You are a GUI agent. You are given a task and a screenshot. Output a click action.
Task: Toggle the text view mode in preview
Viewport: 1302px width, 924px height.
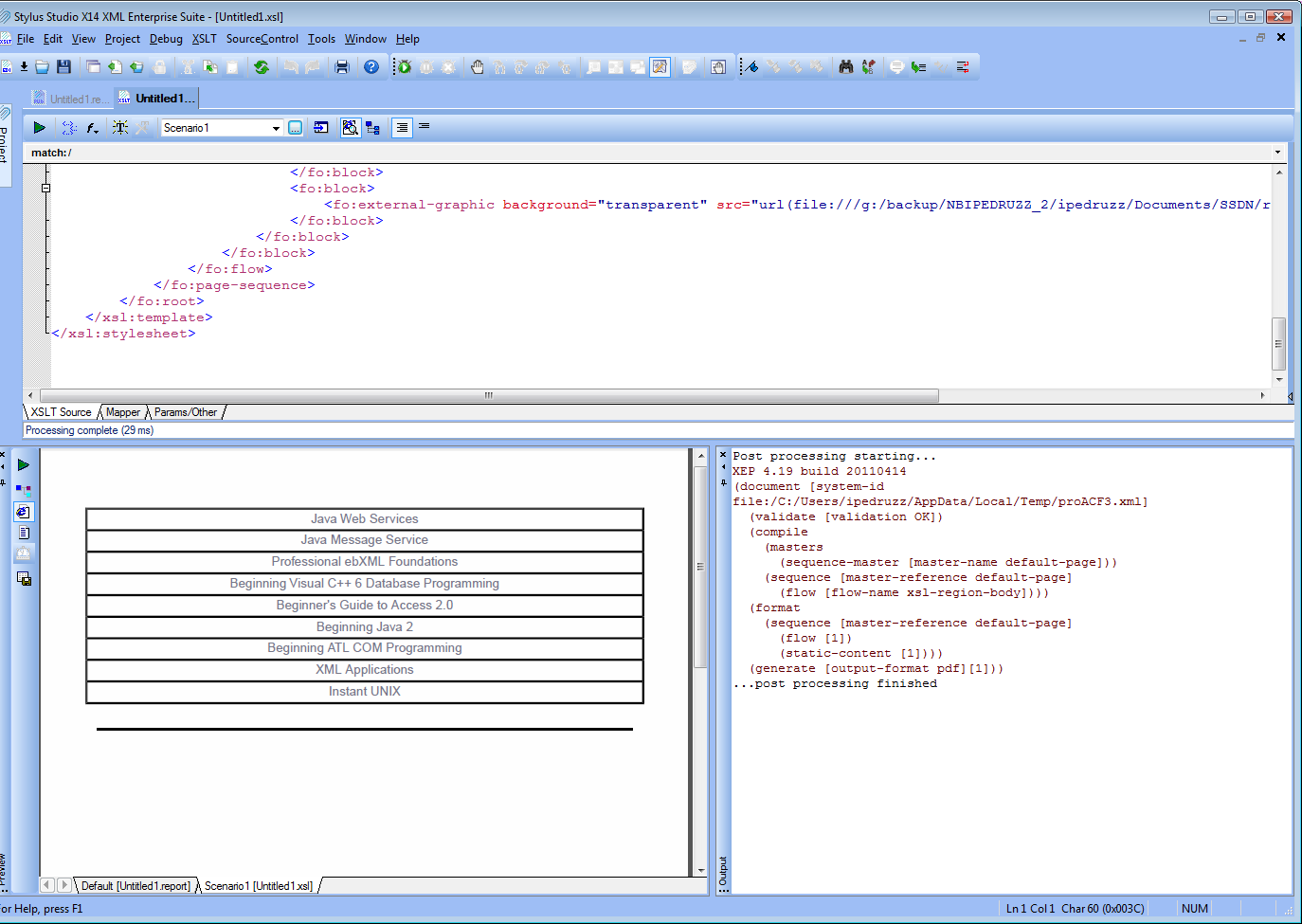click(x=24, y=533)
